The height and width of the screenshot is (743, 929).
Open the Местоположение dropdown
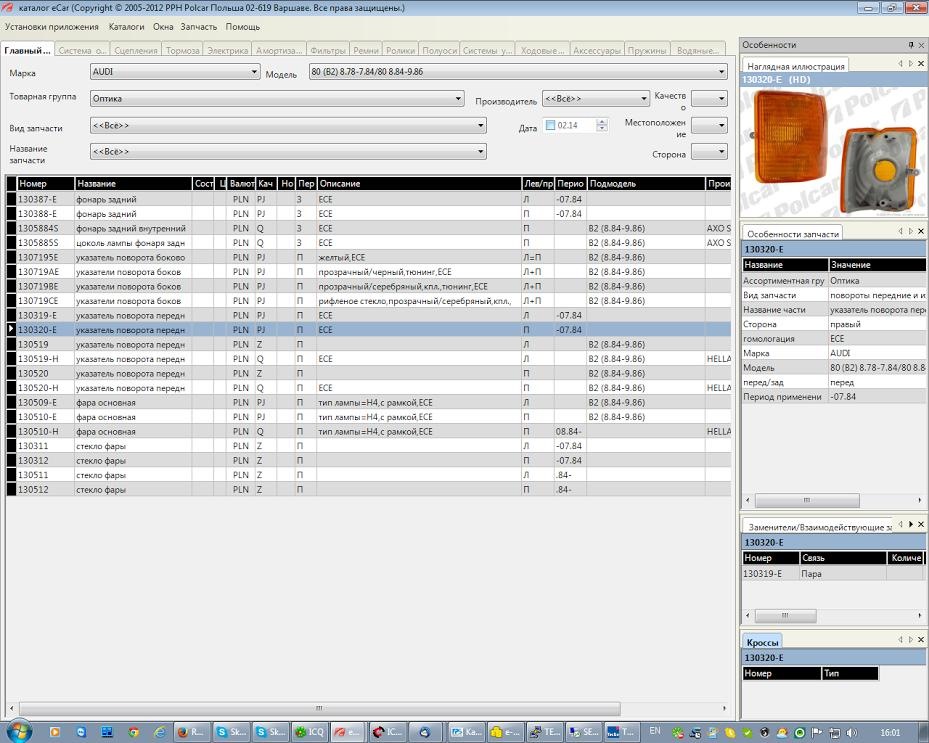coord(709,126)
